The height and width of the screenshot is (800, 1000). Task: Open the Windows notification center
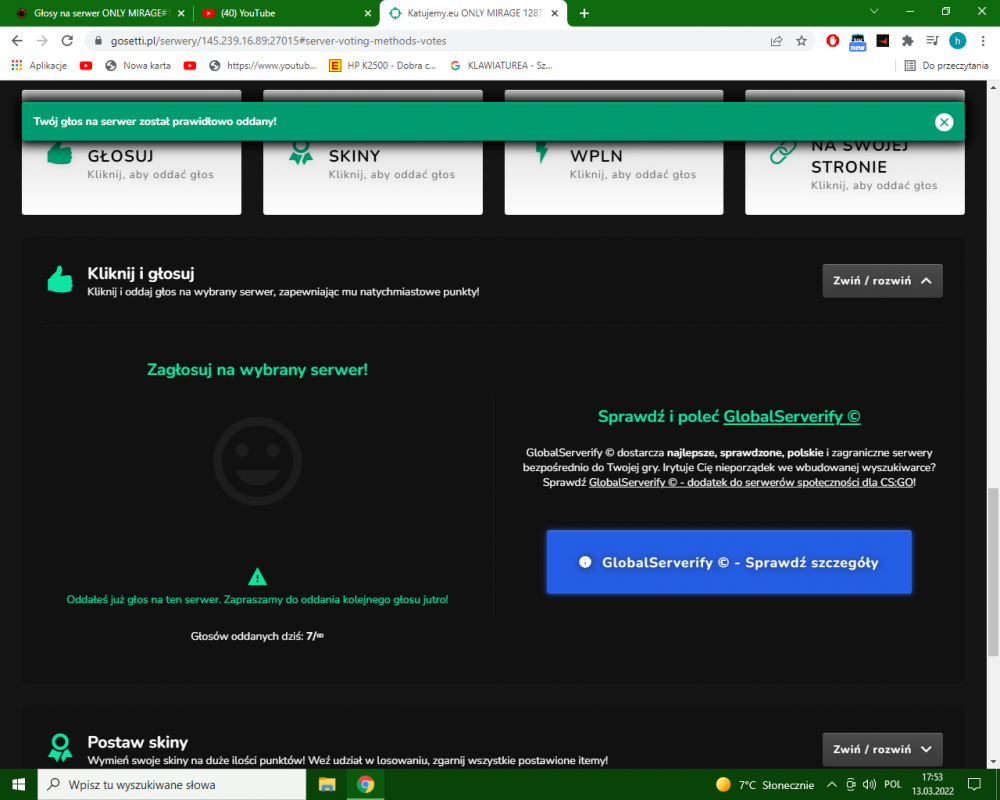(x=974, y=785)
